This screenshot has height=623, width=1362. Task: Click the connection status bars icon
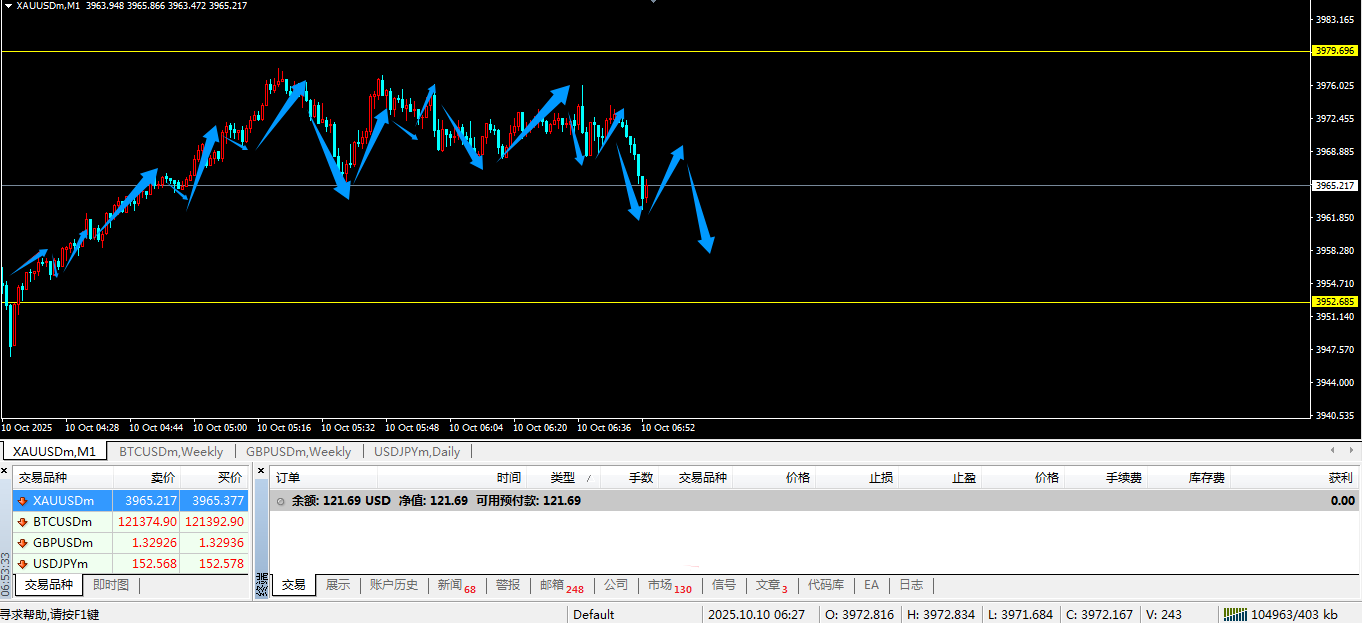(1235, 614)
